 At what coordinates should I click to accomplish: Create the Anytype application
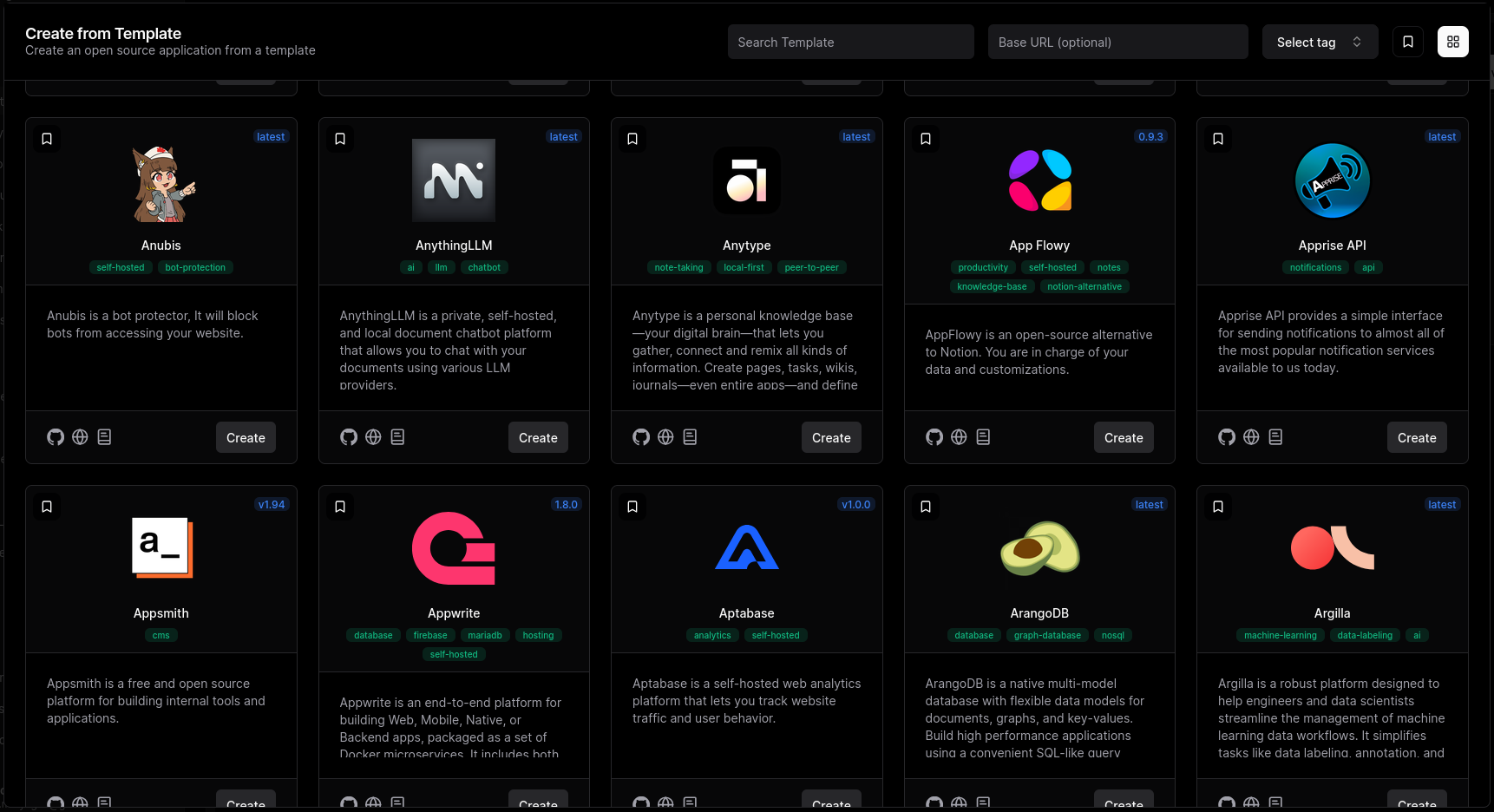831,438
